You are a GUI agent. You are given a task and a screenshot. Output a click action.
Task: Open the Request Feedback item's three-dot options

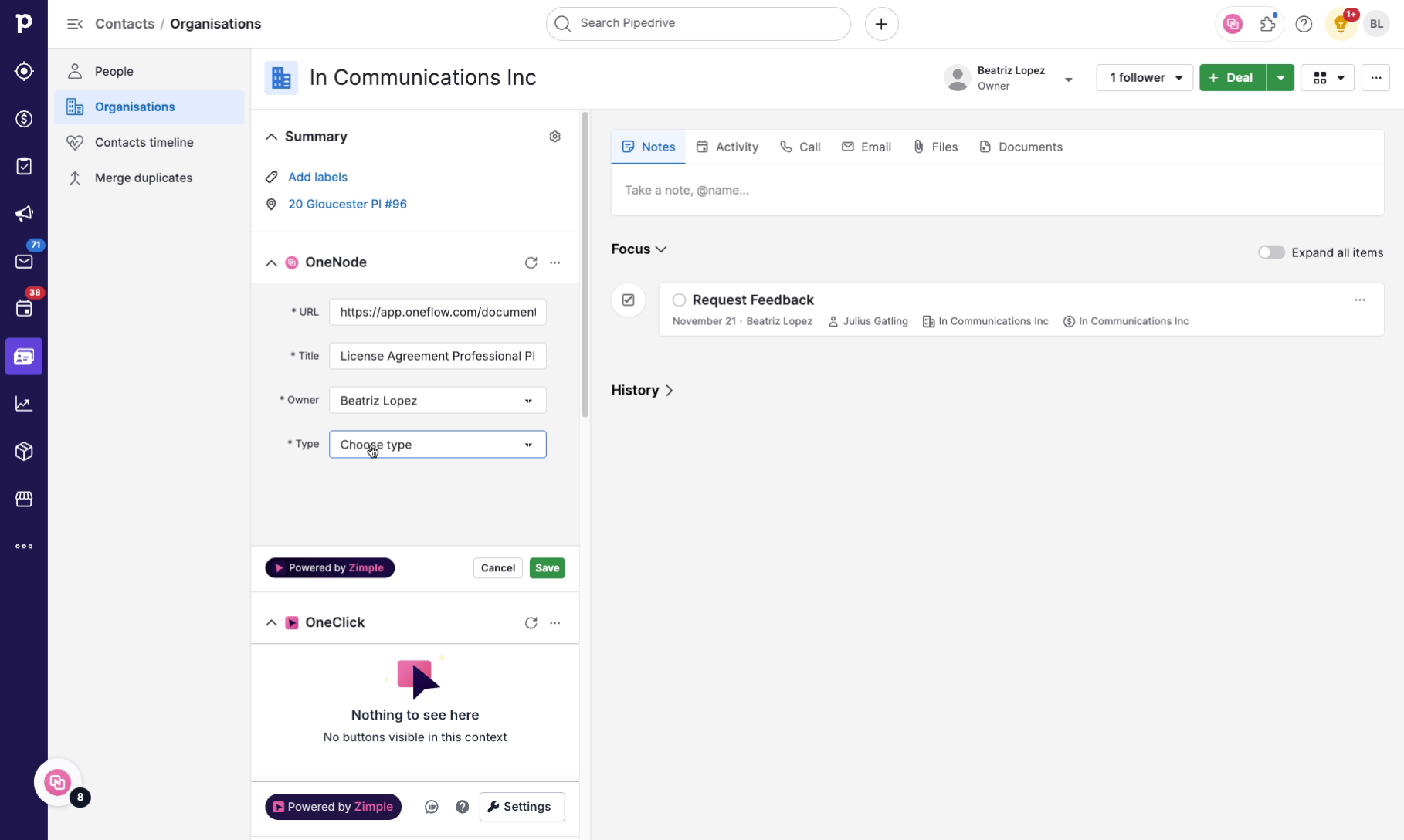(x=1359, y=300)
